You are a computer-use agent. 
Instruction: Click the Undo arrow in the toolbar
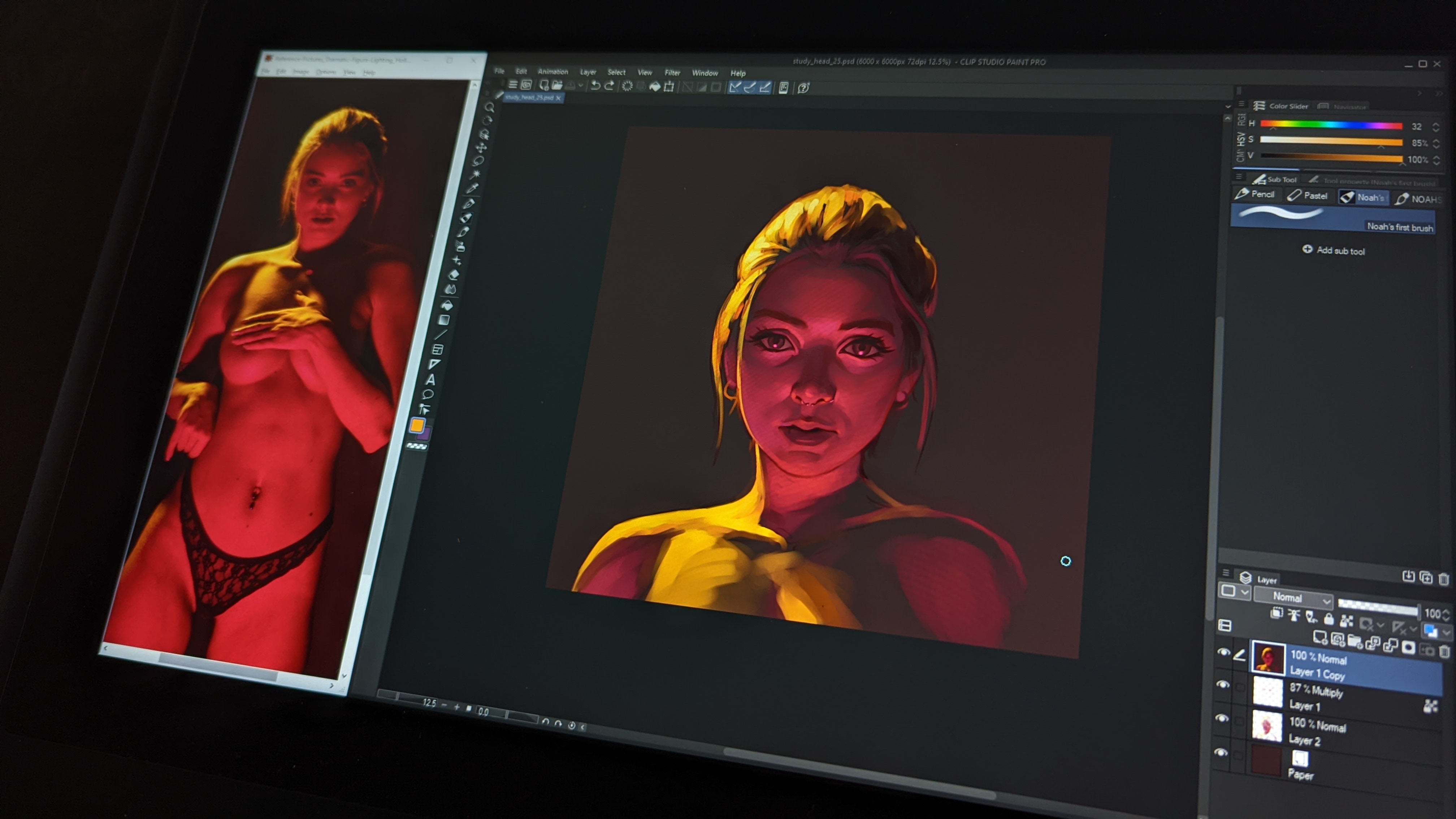pyautogui.click(x=595, y=86)
